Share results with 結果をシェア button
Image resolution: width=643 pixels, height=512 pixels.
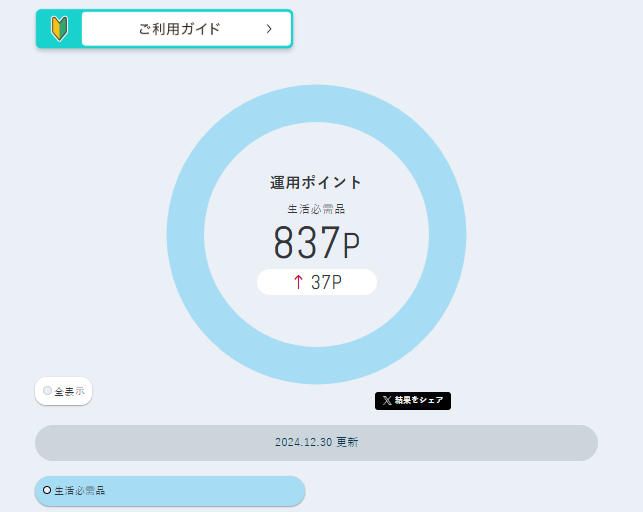[x=413, y=401]
